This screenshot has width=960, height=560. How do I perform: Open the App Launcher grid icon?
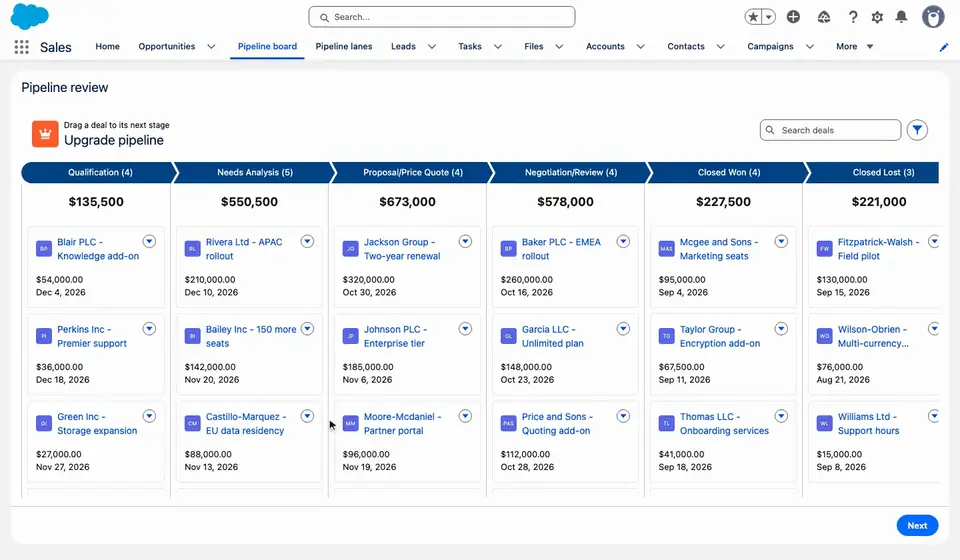(21, 47)
